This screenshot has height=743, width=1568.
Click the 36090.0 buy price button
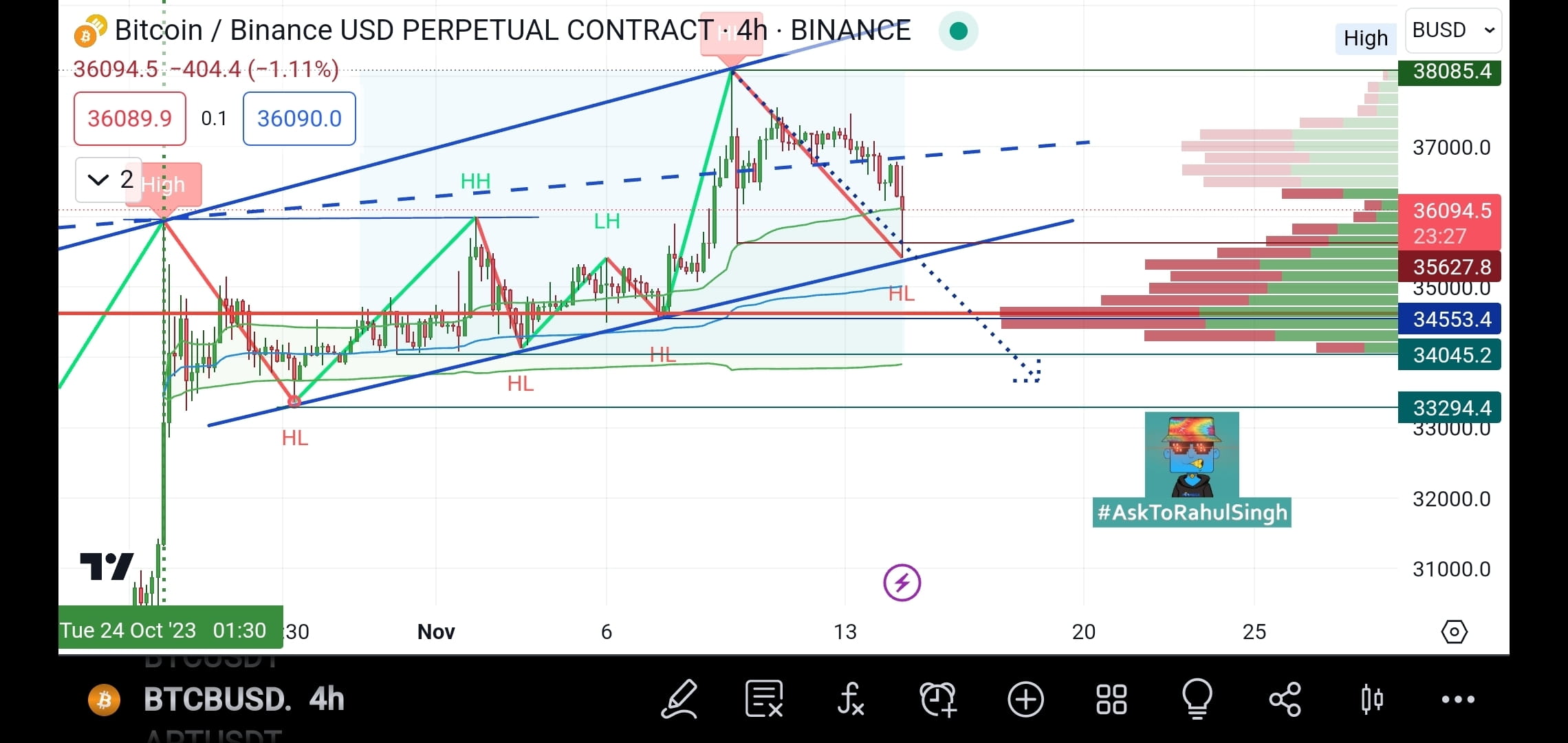(298, 118)
